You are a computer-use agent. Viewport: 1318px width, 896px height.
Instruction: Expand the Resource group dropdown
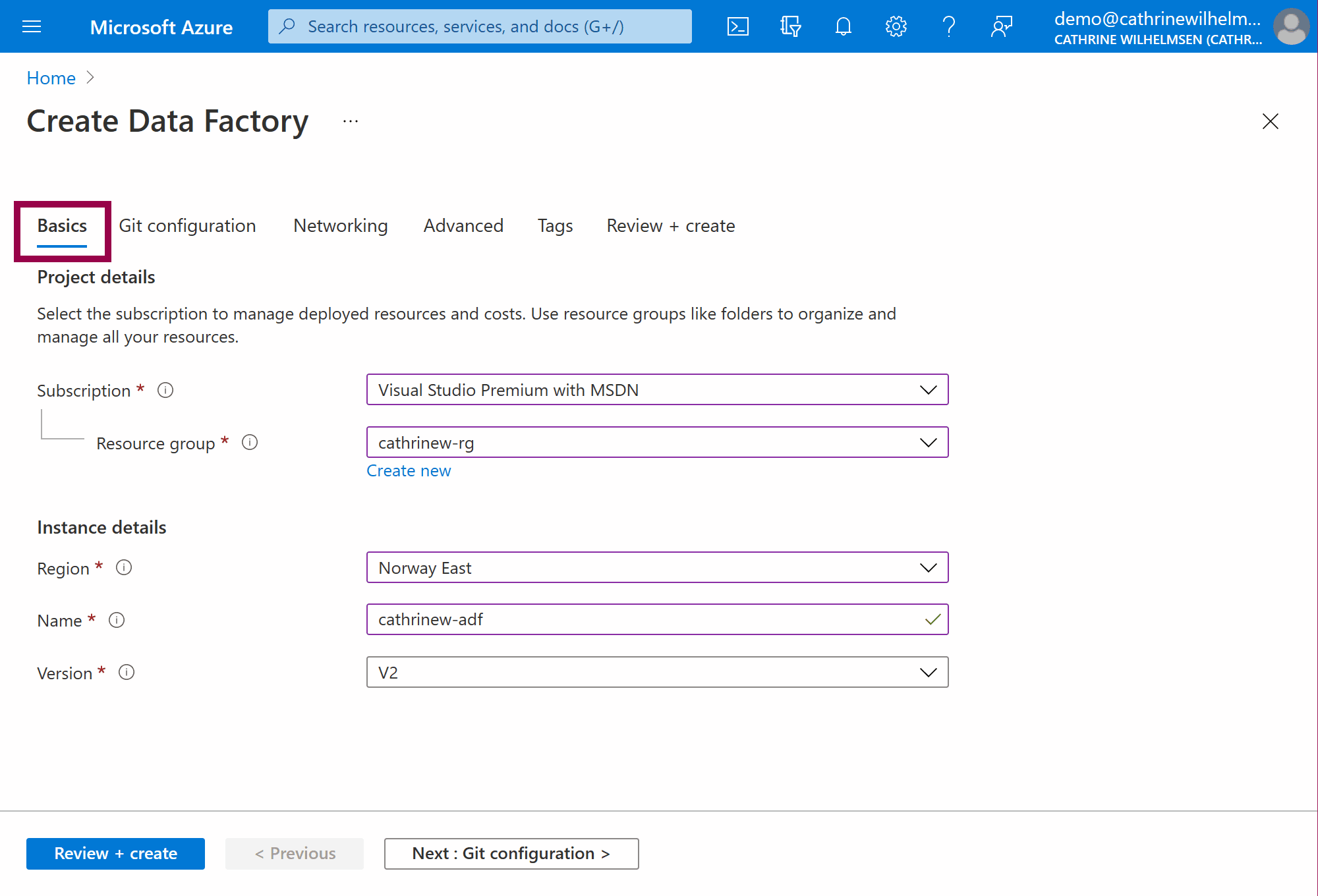(657, 443)
